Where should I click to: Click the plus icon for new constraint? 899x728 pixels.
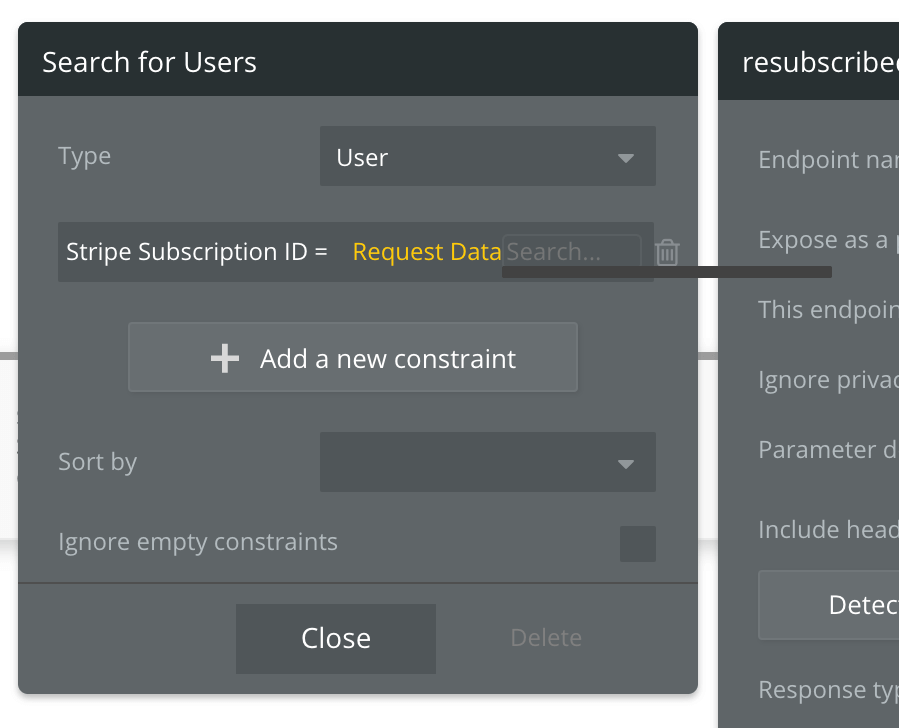point(225,358)
